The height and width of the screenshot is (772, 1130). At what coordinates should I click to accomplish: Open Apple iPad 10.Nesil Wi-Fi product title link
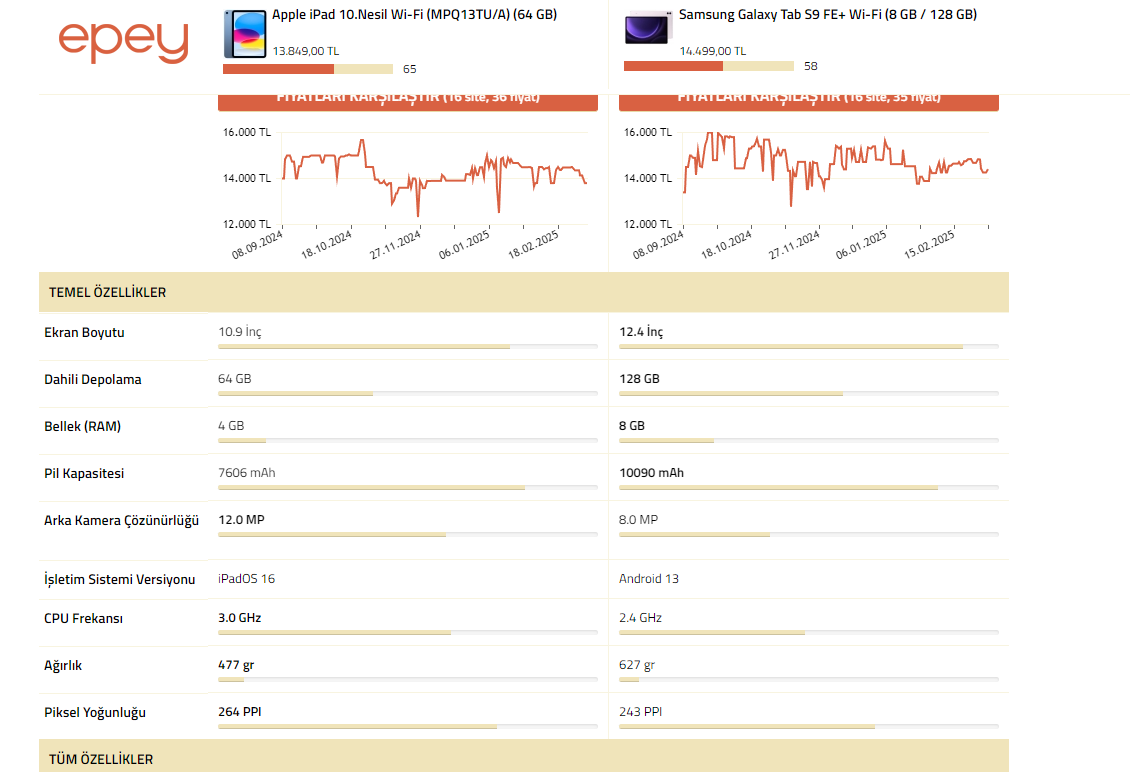(x=414, y=14)
